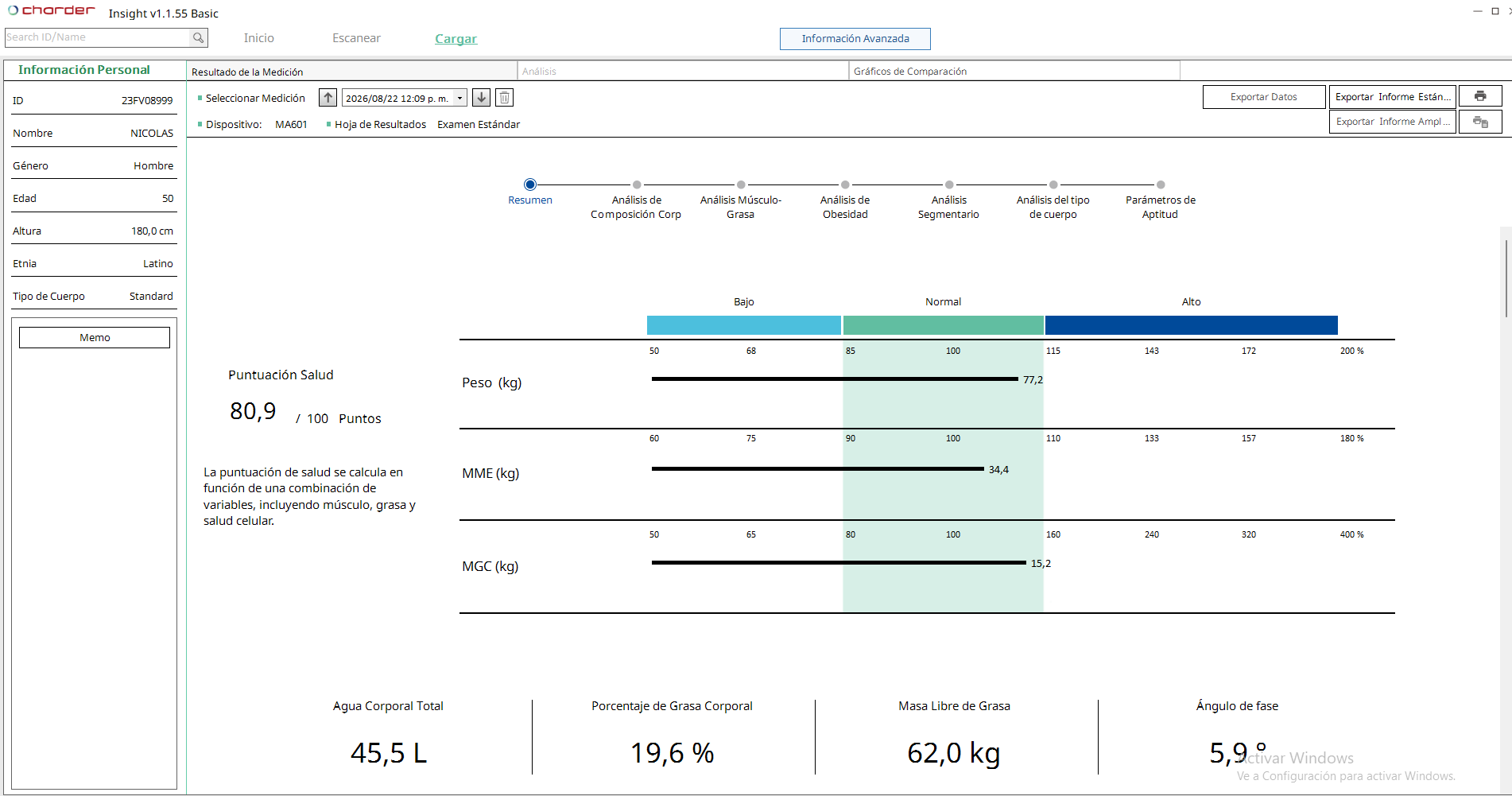Click the light blue Bajo range bar
Screen dimensions: 1512x796
click(x=743, y=325)
